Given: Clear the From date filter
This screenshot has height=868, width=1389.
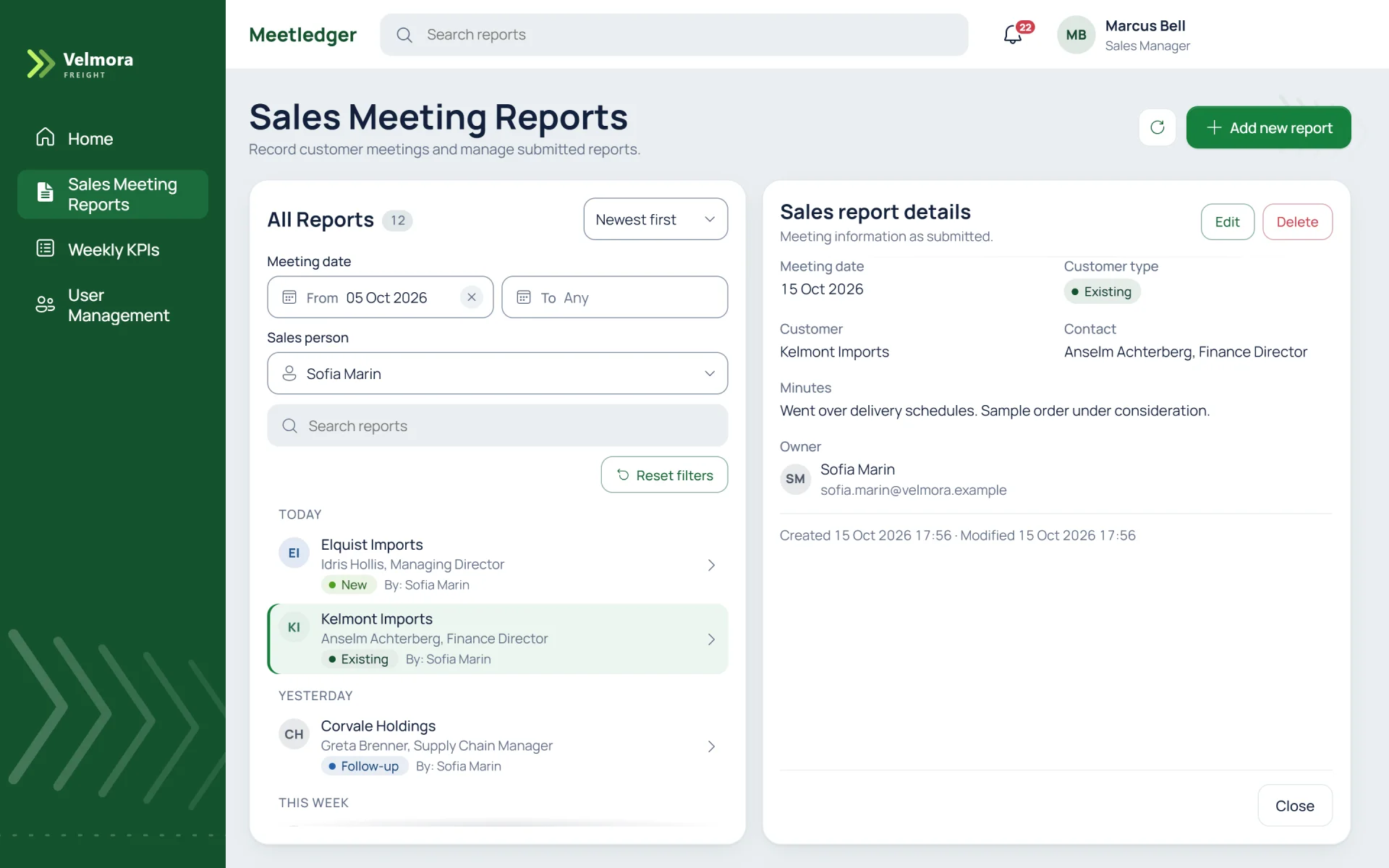Looking at the screenshot, I should (x=472, y=297).
